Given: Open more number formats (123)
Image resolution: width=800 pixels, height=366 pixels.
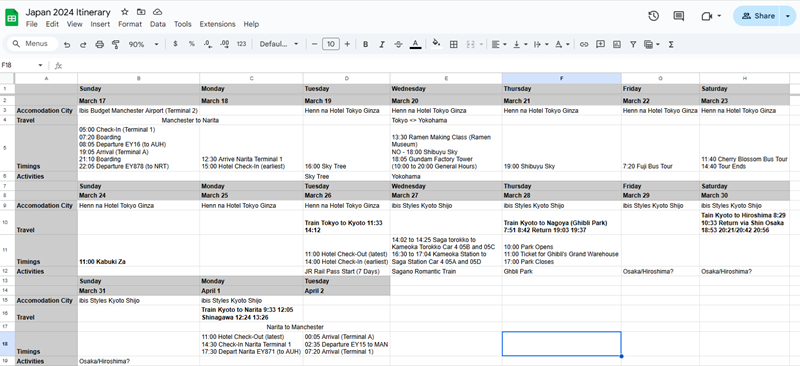Looking at the screenshot, I should coord(241,44).
